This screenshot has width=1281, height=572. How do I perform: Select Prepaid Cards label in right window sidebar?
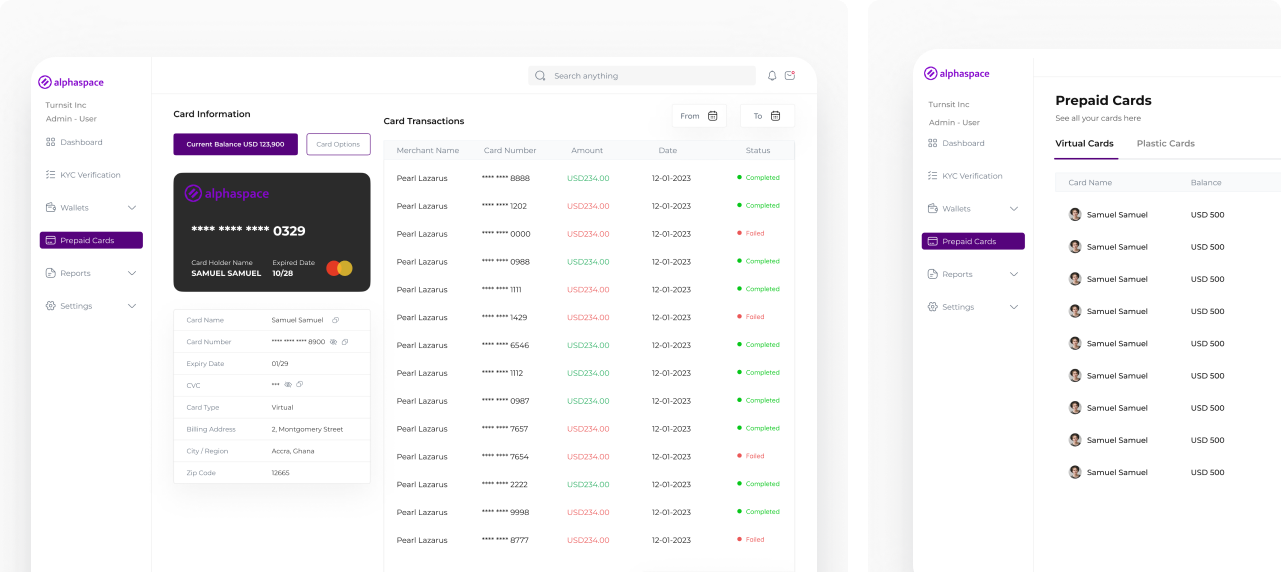pos(969,241)
